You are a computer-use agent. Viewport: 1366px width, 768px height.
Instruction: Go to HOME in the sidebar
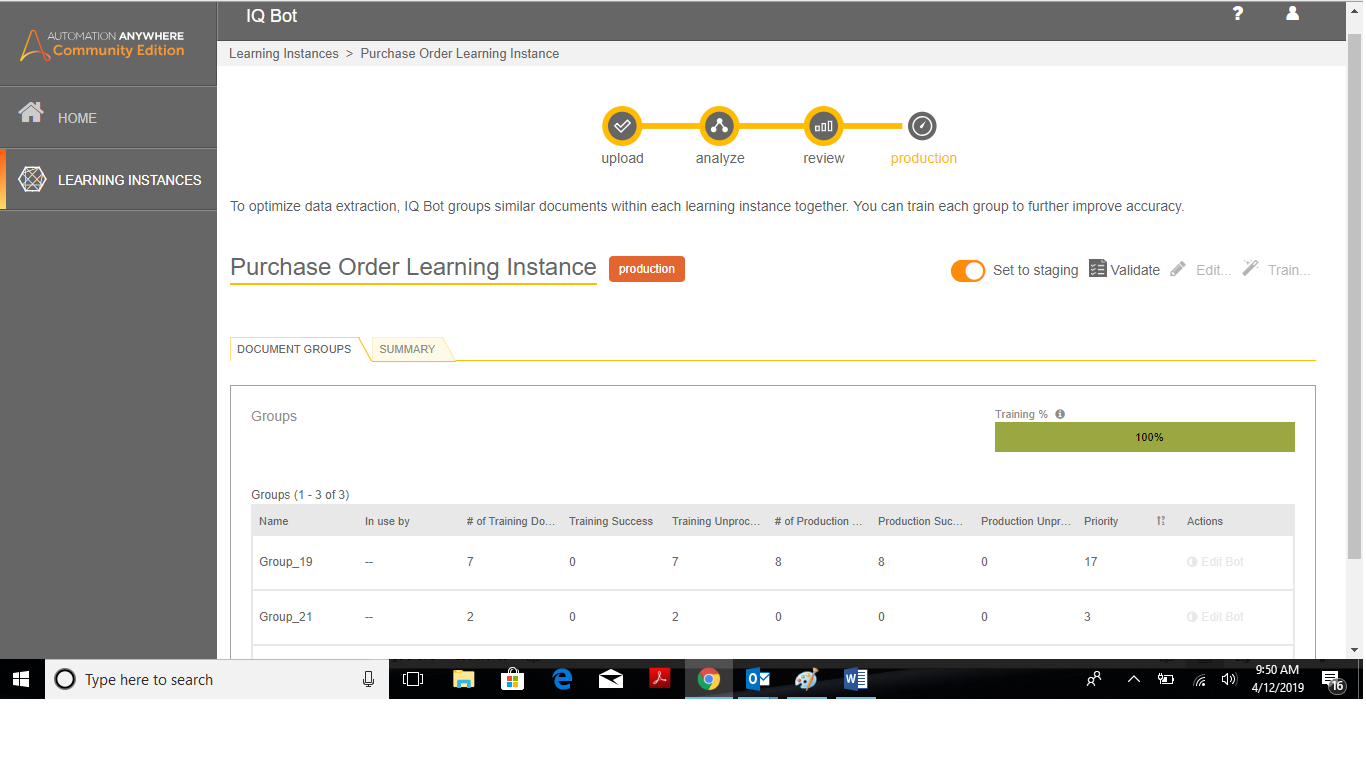click(108, 118)
